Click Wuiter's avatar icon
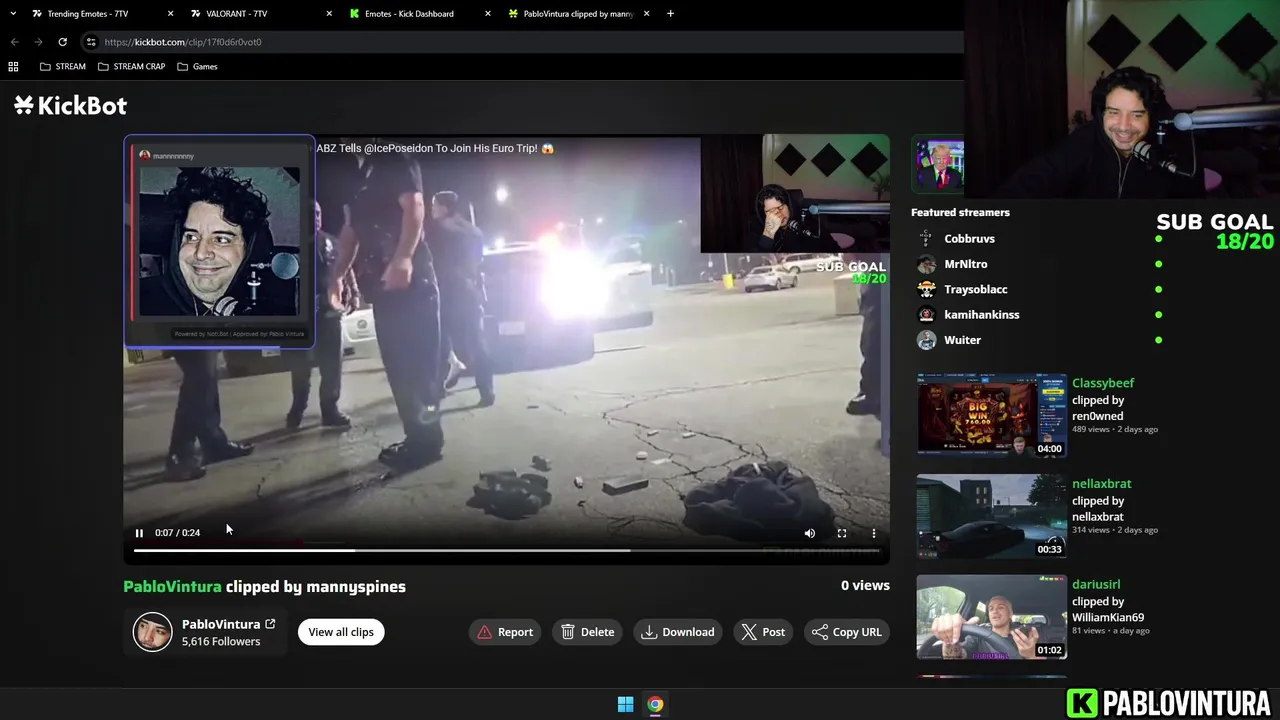 927,340
